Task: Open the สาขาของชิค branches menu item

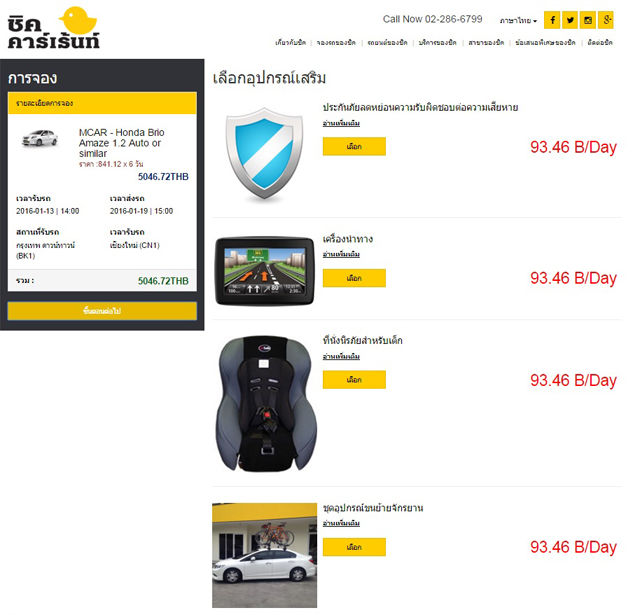Action: pyautogui.click(x=486, y=42)
